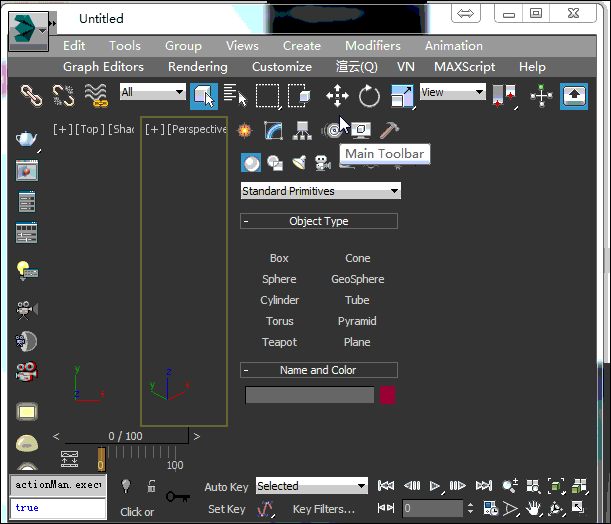Create a GeoSphere primitive
Screen dimensions: 611x524
(358, 279)
